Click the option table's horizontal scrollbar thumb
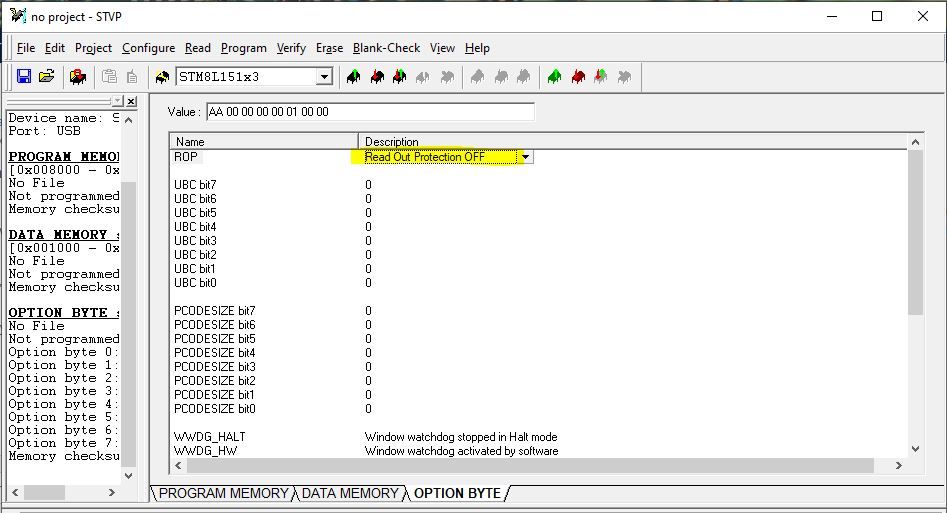The width and height of the screenshot is (947, 513). 530,465
